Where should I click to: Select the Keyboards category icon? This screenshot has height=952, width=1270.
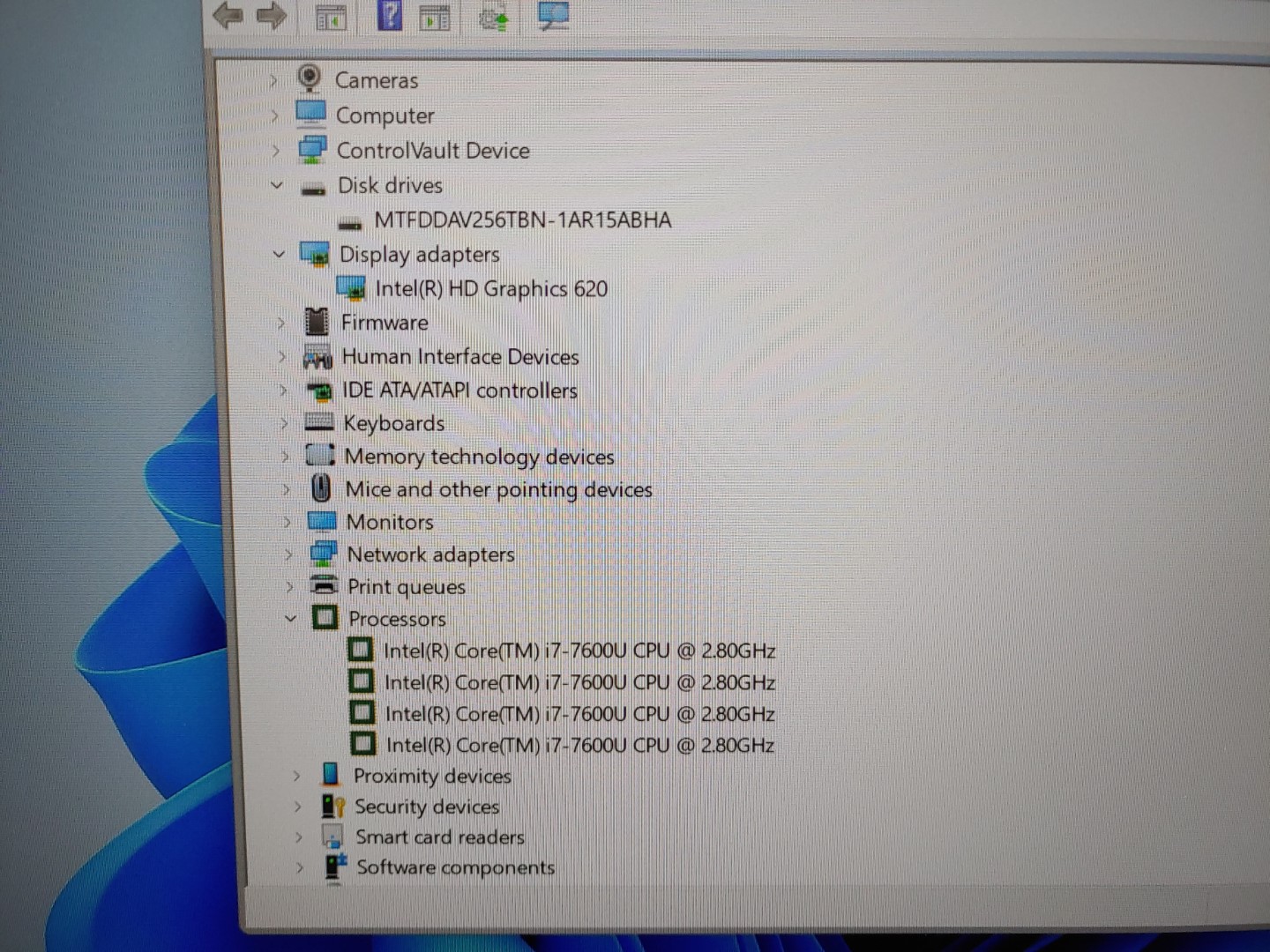[319, 422]
